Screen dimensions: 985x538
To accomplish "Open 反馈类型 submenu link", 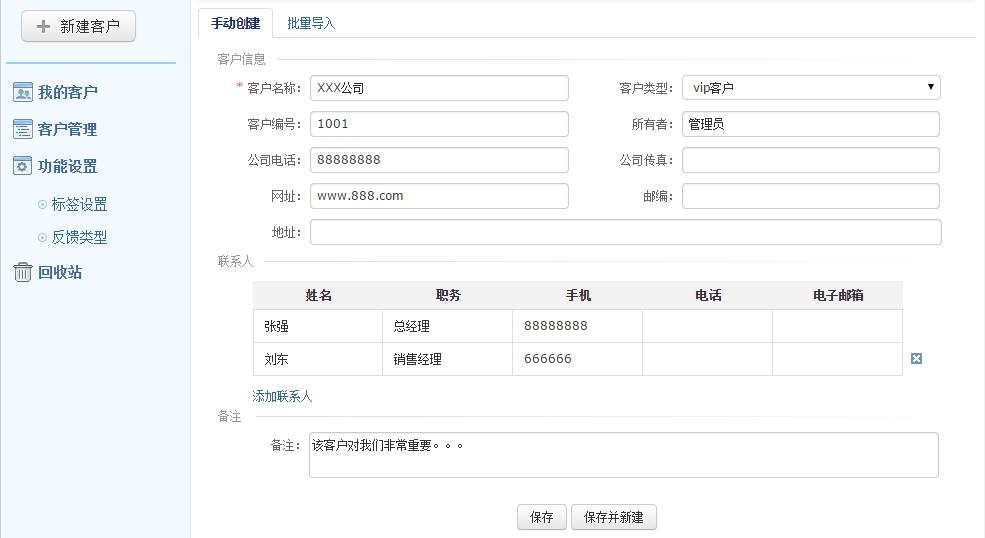I will point(79,238).
